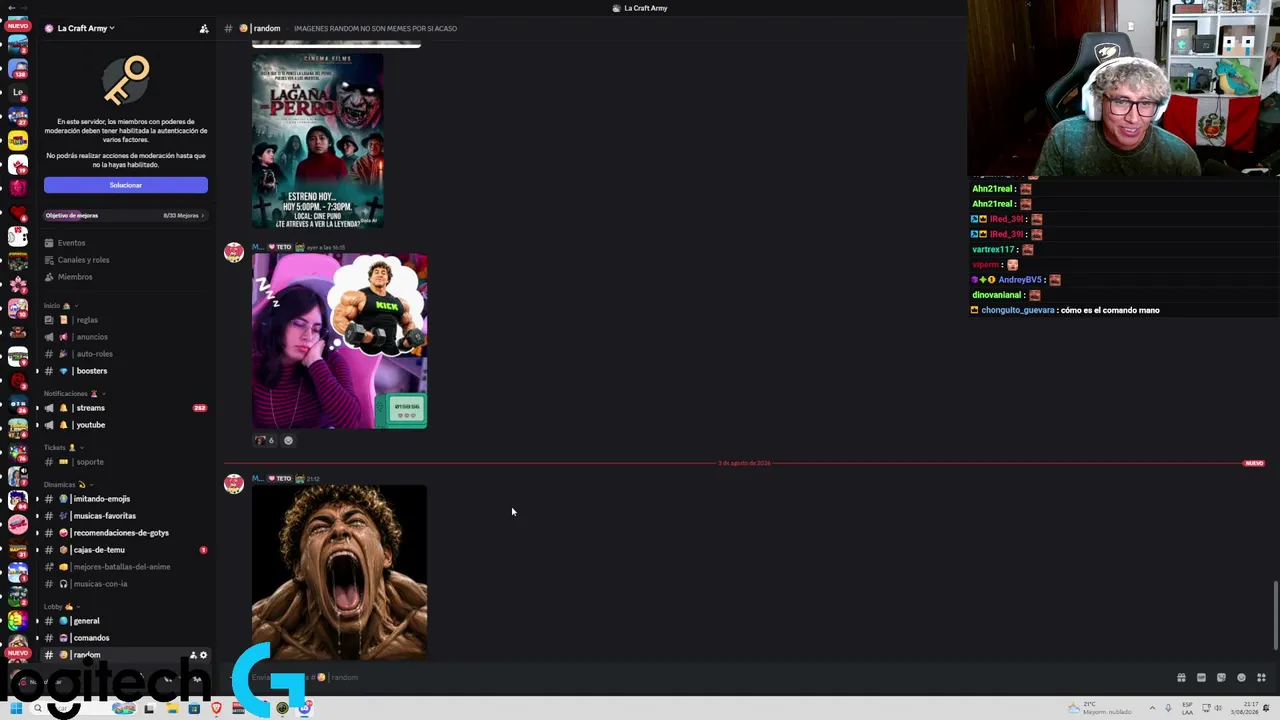Add a reaction under the Kick meme
Screen dimensions: 1280x720
289,440
